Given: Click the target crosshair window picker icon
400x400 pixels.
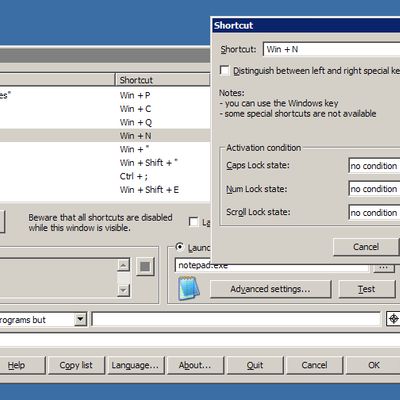Looking at the screenshot, I should [x=393, y=319].
